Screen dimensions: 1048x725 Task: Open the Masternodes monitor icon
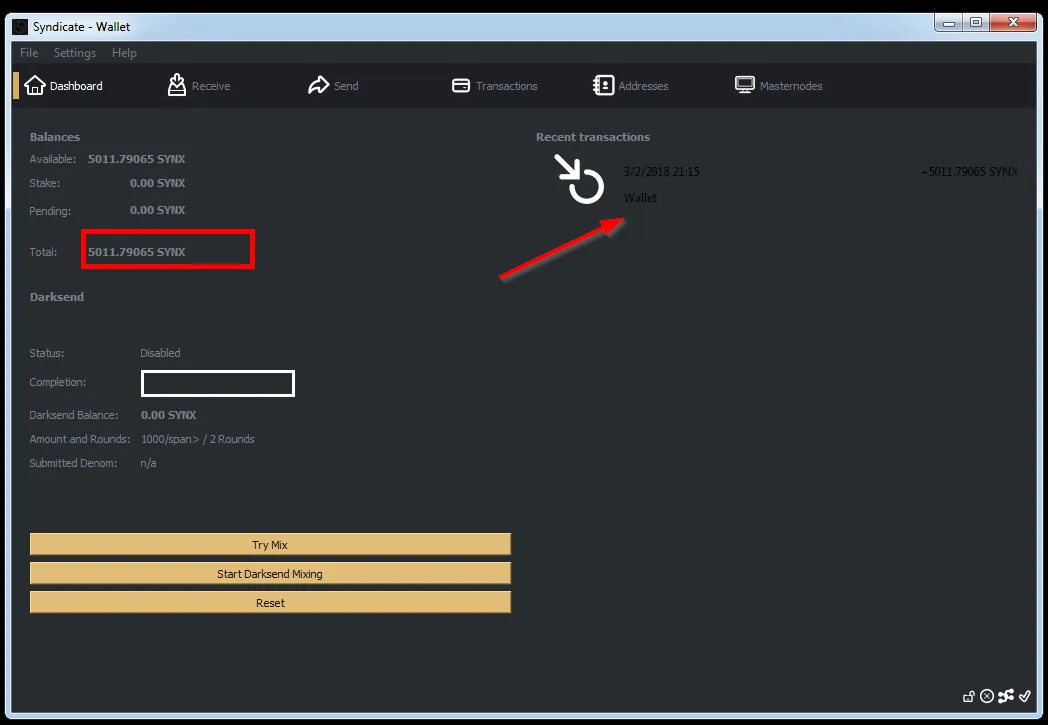click(745, 85)
